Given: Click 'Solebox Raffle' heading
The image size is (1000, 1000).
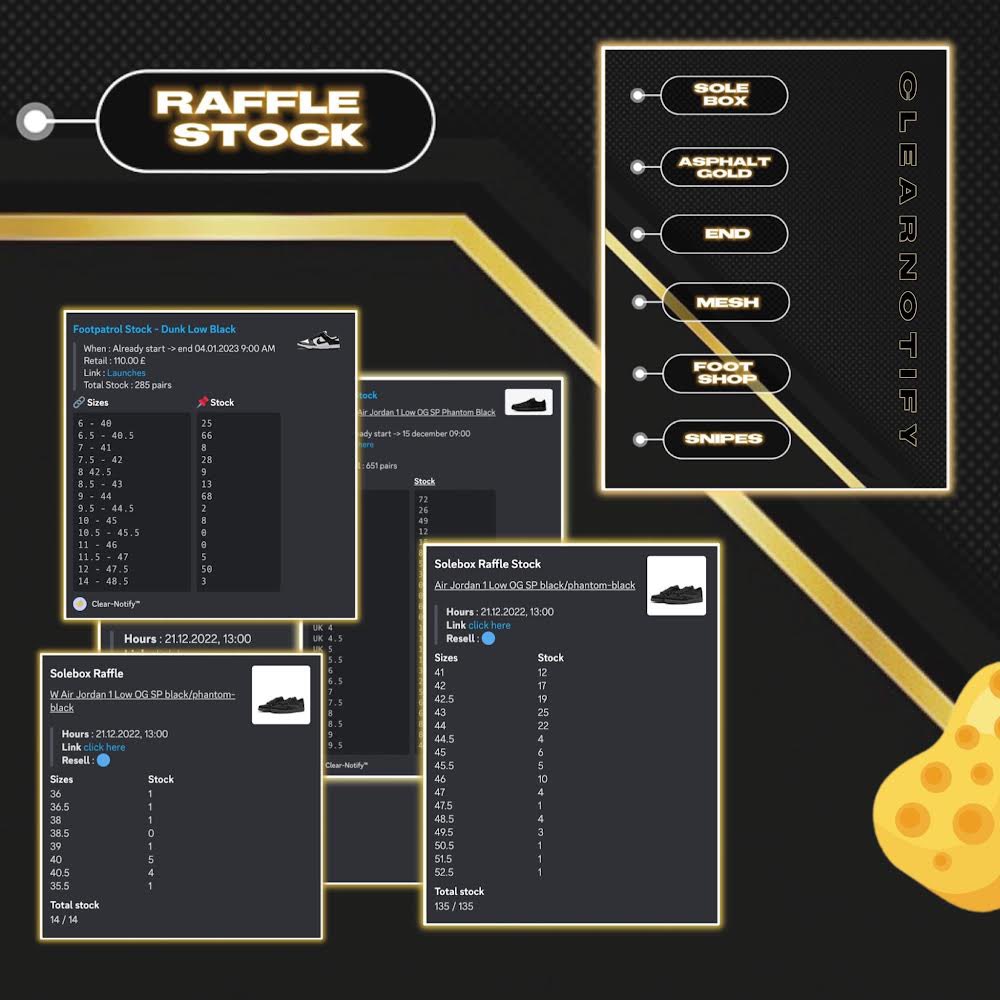Looking at the screenshot, I should (x=87, y=673).
